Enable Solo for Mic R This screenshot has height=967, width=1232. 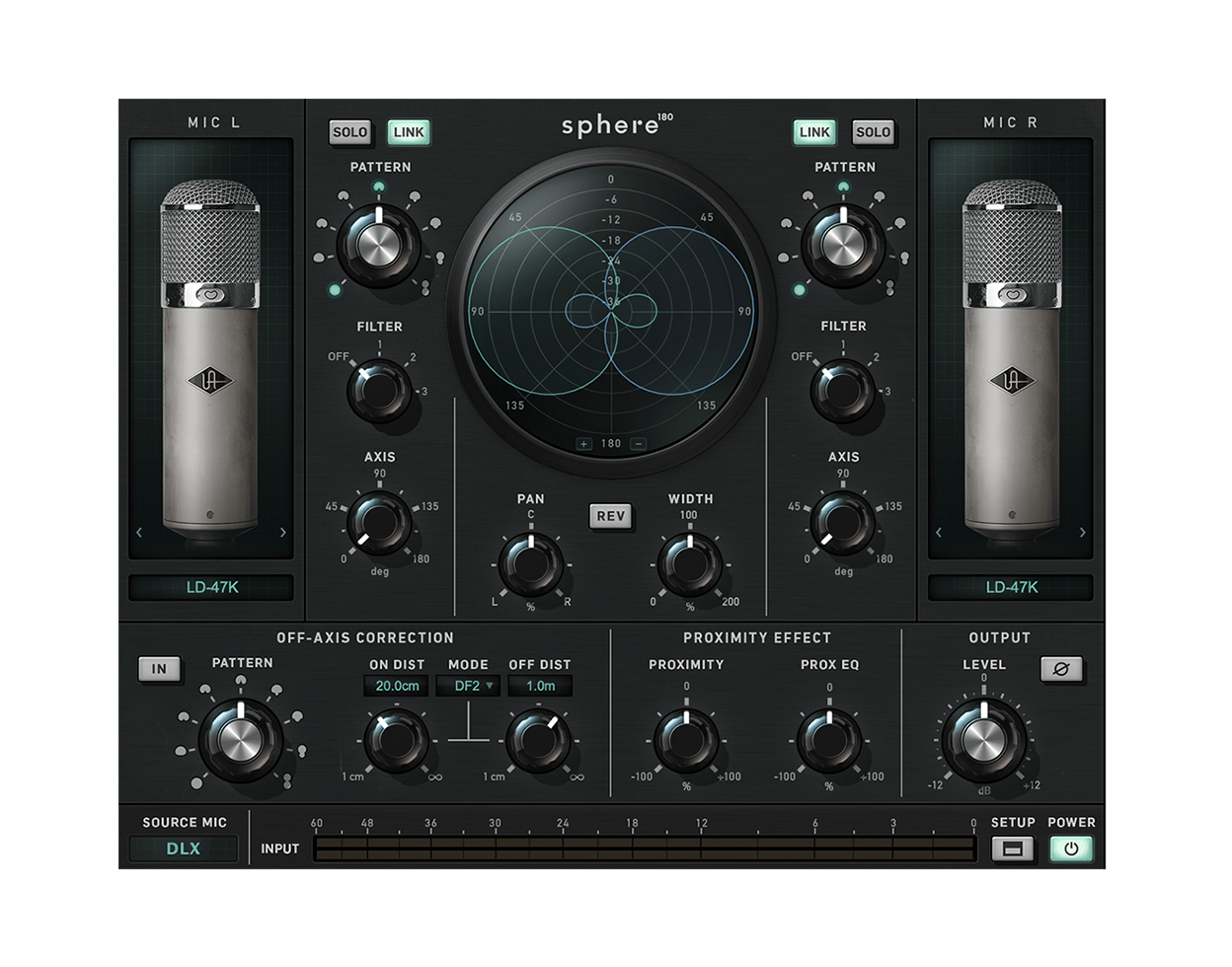click(x=873, y=132)
